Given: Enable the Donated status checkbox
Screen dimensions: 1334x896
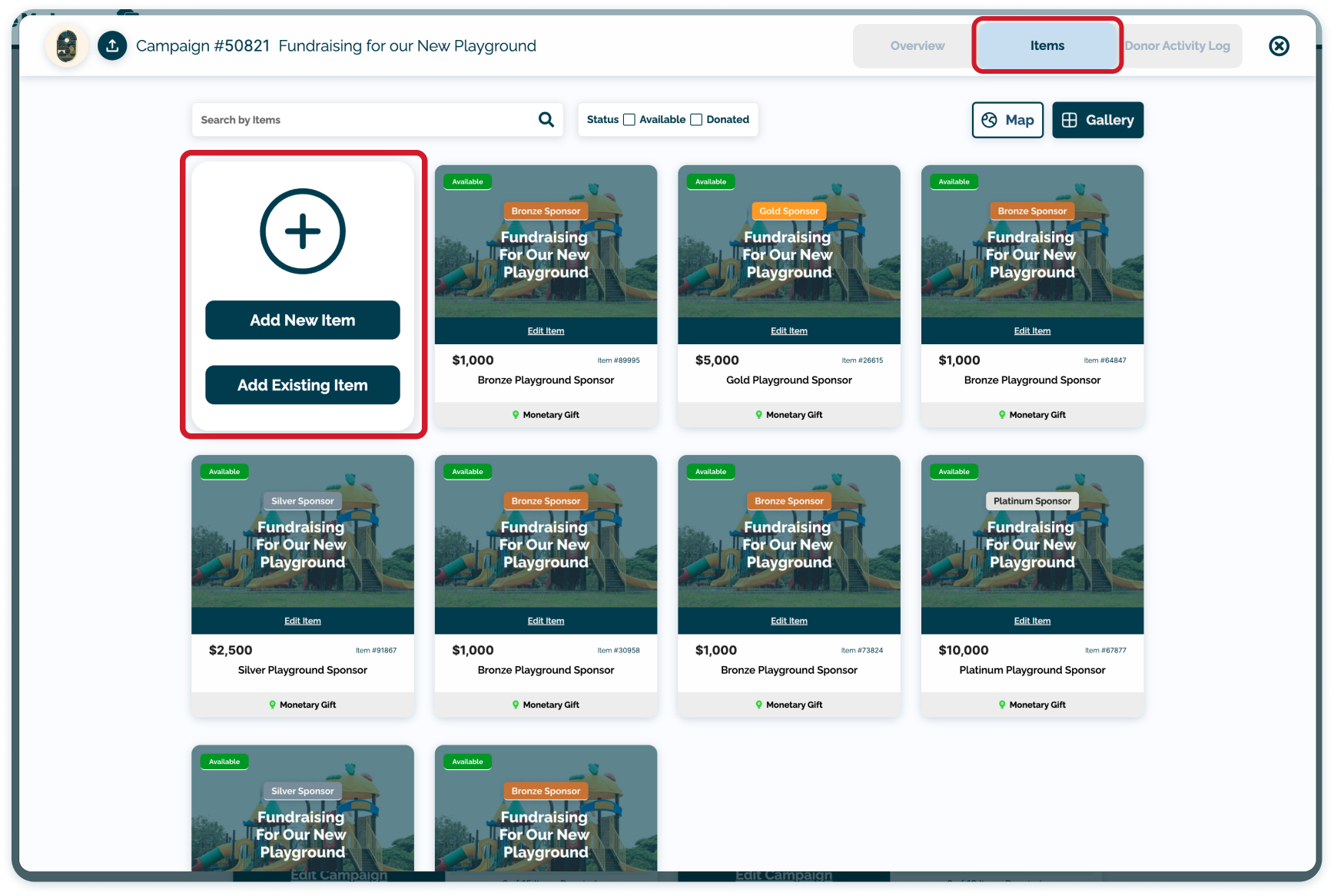Looking at the screenshot, I should click(x=696, y=120).
